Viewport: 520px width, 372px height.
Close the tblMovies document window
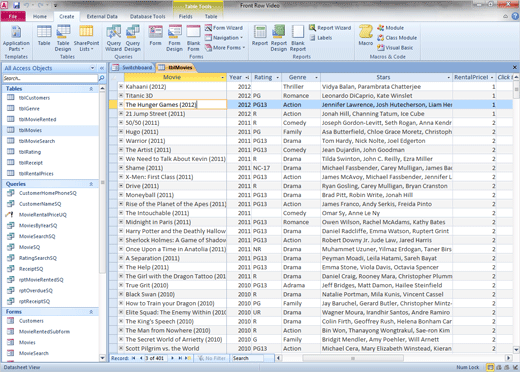coord(515,67)
